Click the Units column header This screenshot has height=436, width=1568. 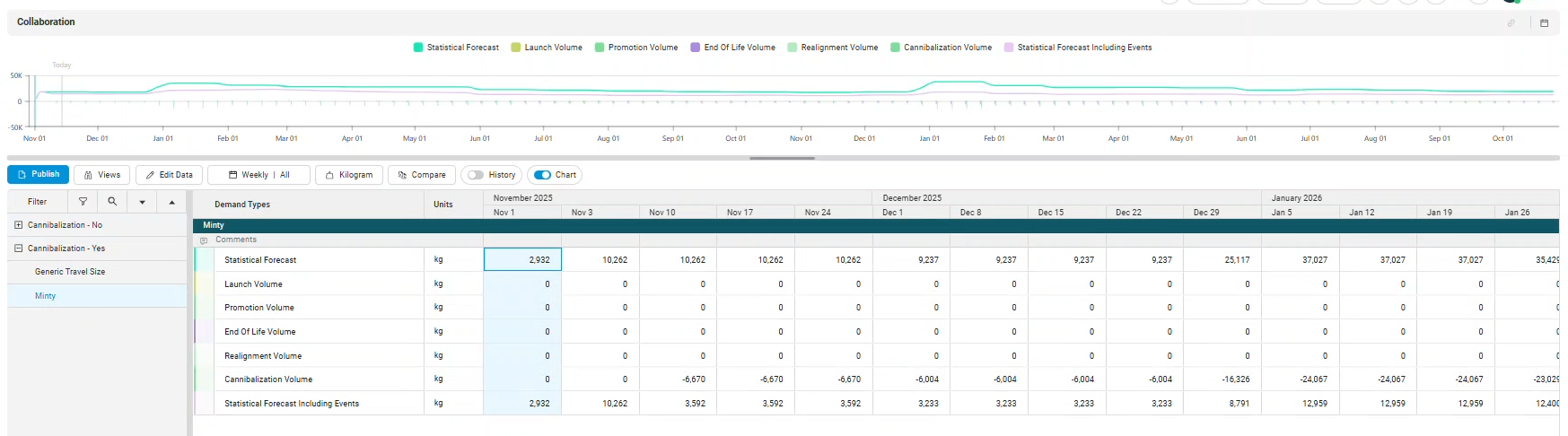453,205
